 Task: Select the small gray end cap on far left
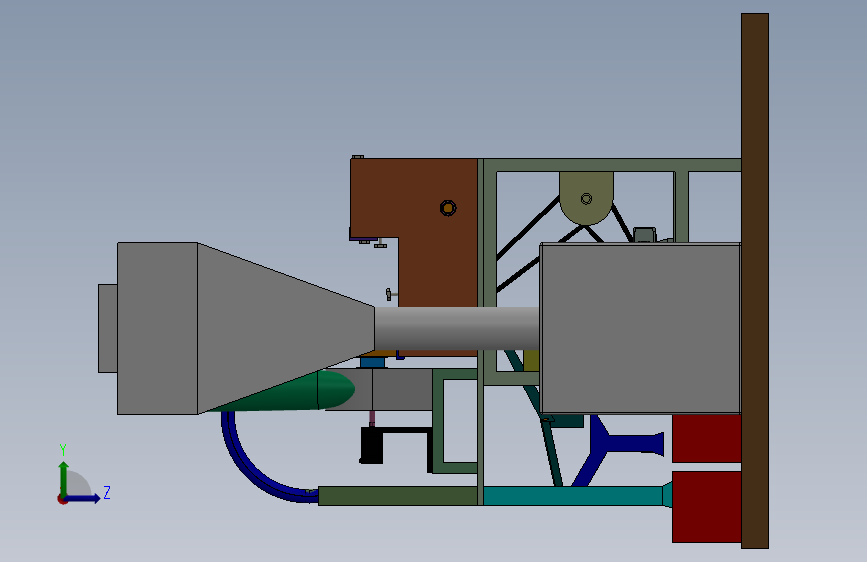(108, 328)
